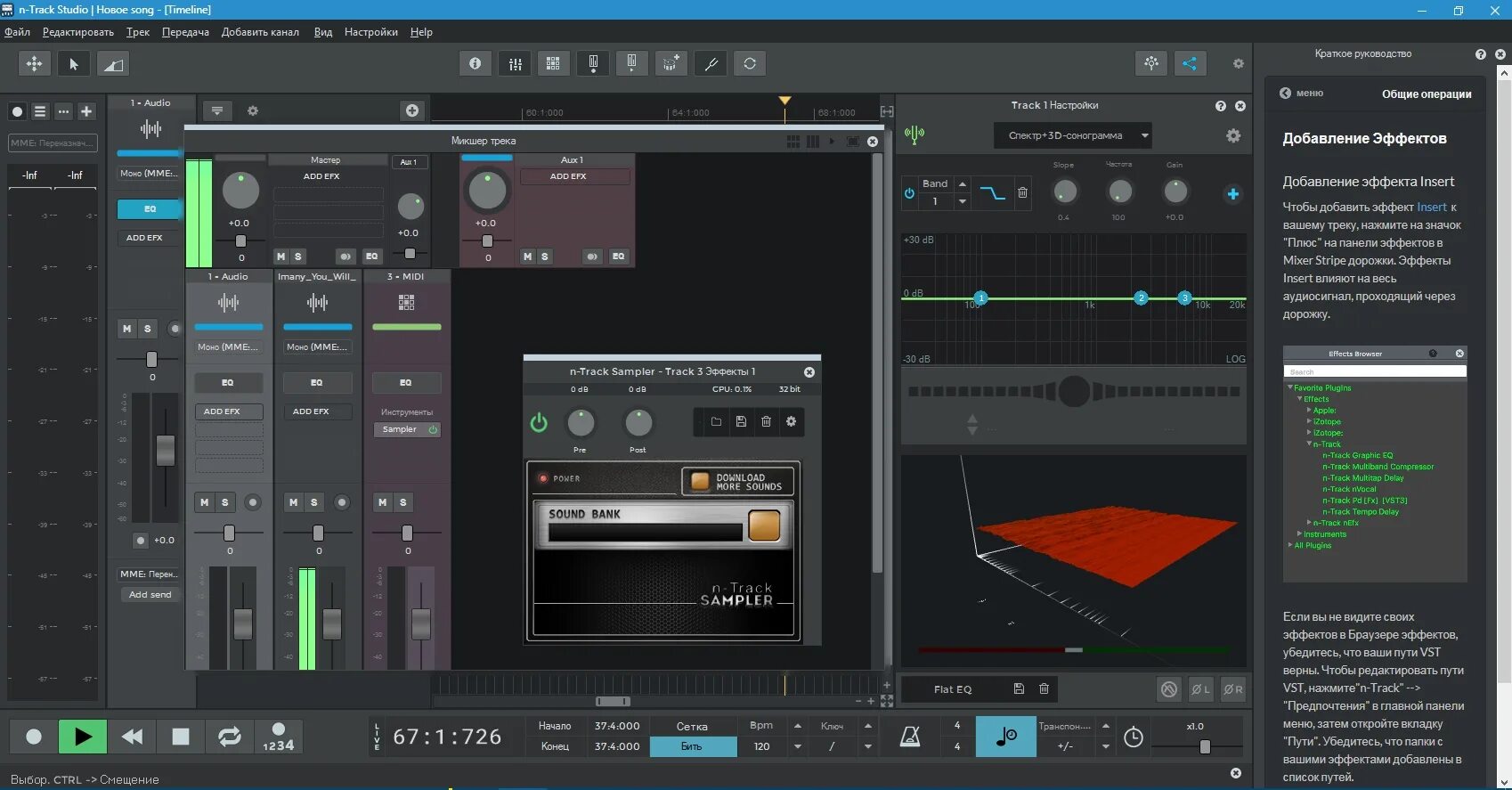The width and height of the screenshot is (1512, 790).
Task: Open the Моно (MME) input selector on Imany track
Action: 317,346
